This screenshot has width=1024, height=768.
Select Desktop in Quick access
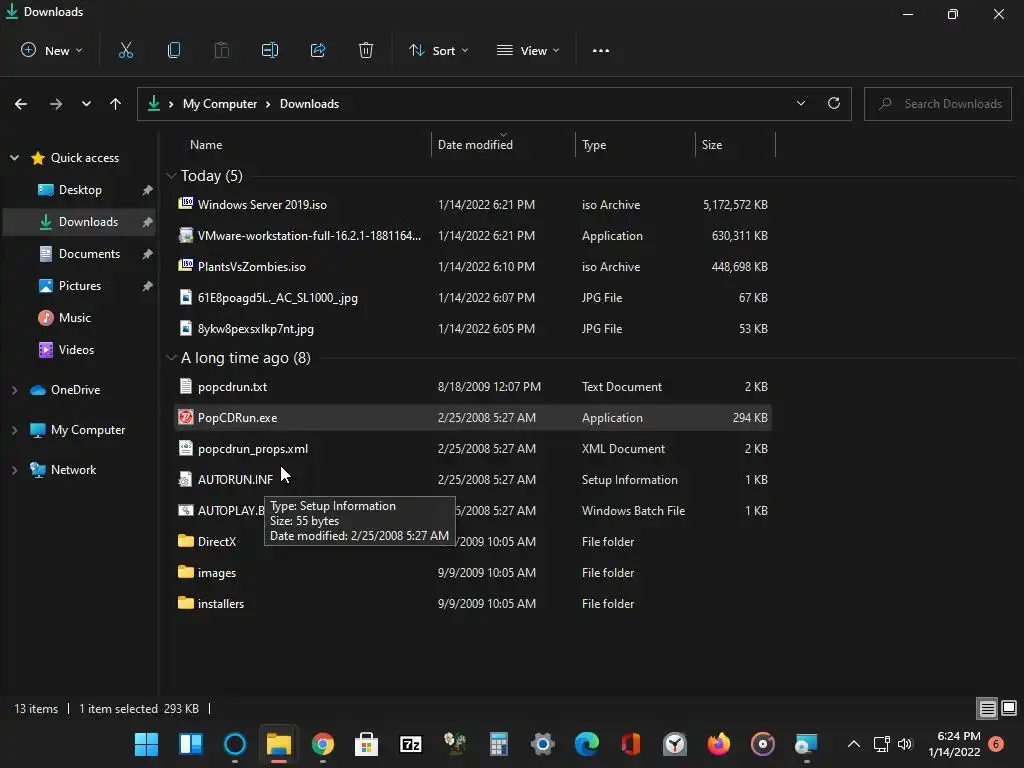(80, 190)
